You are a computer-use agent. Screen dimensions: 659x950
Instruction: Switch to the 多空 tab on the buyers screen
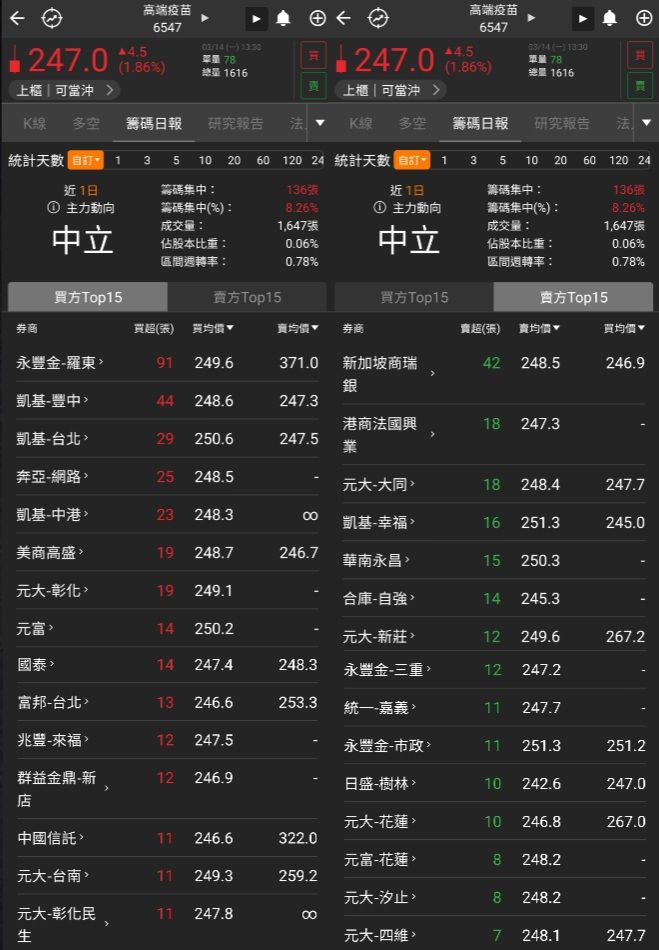pyautogui.click(x=86, y=124)
